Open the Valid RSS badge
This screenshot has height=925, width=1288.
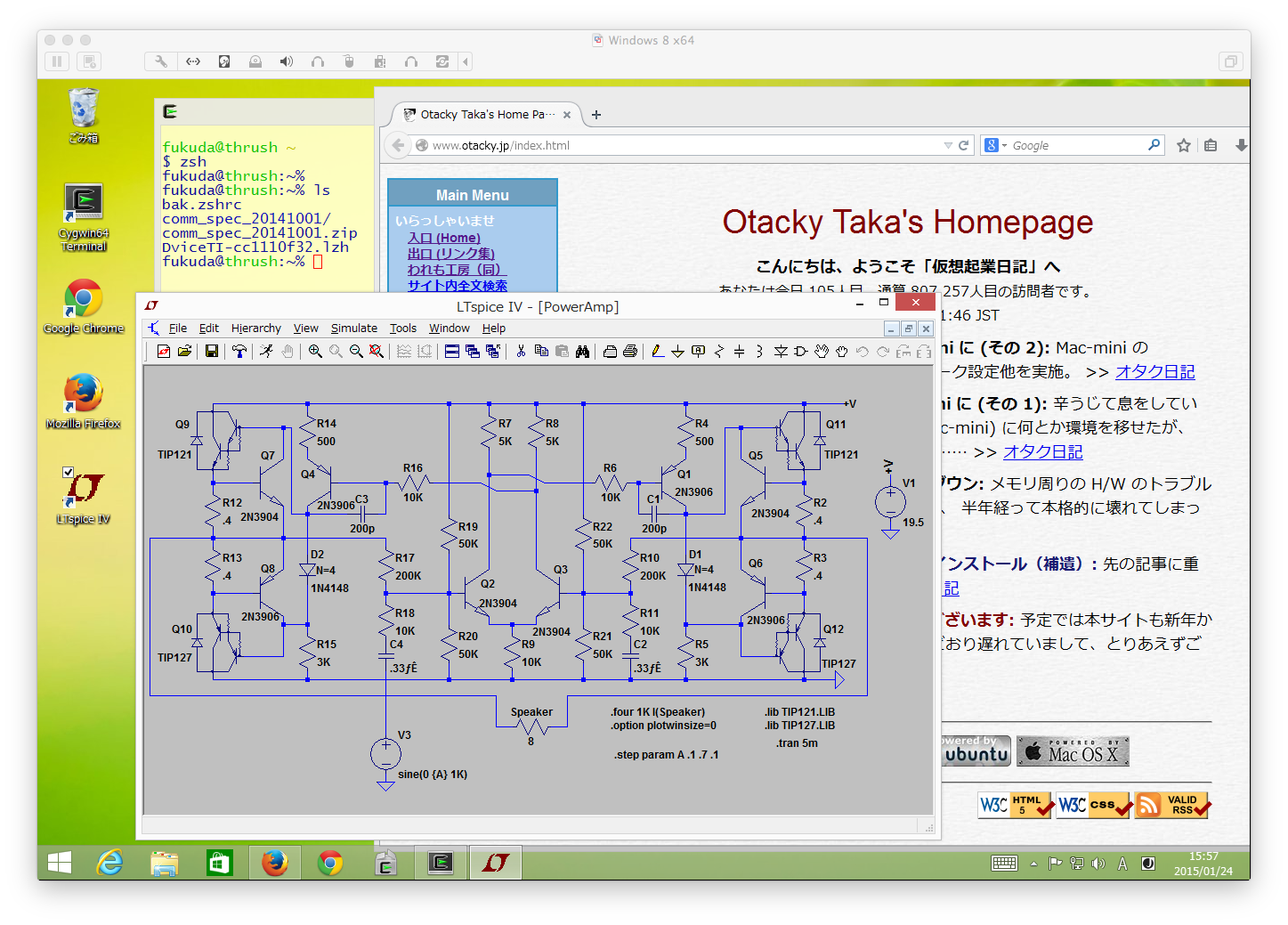click(1173, 805)
